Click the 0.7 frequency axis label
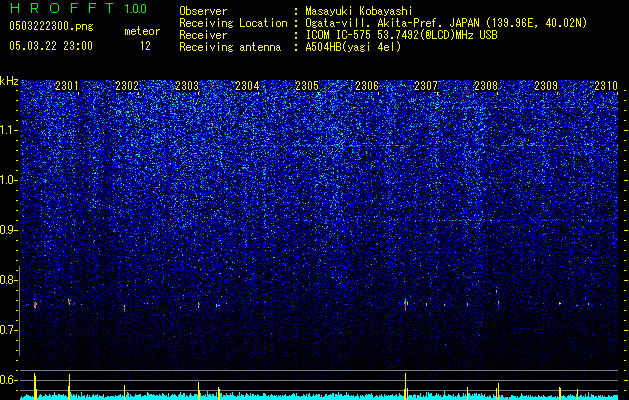Image resolution: width=629 pixels, height=400 pixels. pos(8,330)
